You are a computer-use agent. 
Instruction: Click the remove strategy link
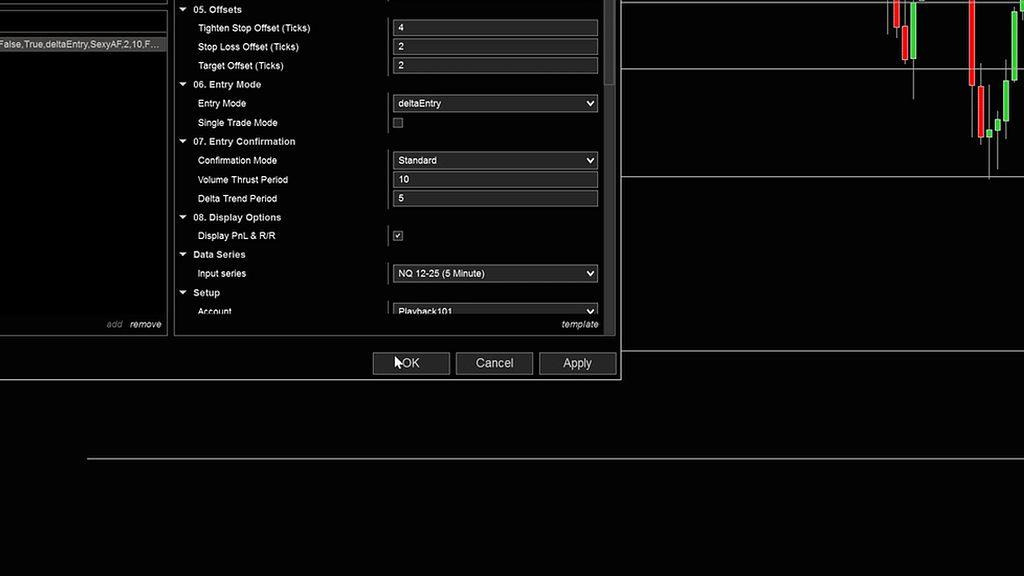tap(145, 324)
